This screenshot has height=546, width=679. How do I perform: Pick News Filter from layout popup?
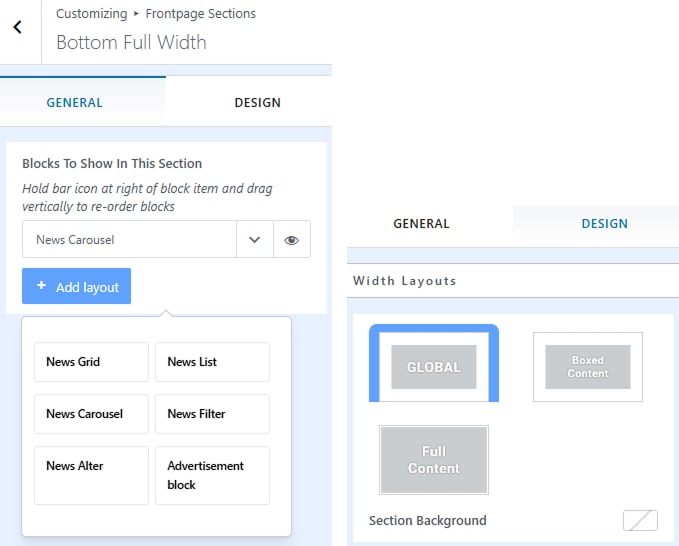coord(212,414)
